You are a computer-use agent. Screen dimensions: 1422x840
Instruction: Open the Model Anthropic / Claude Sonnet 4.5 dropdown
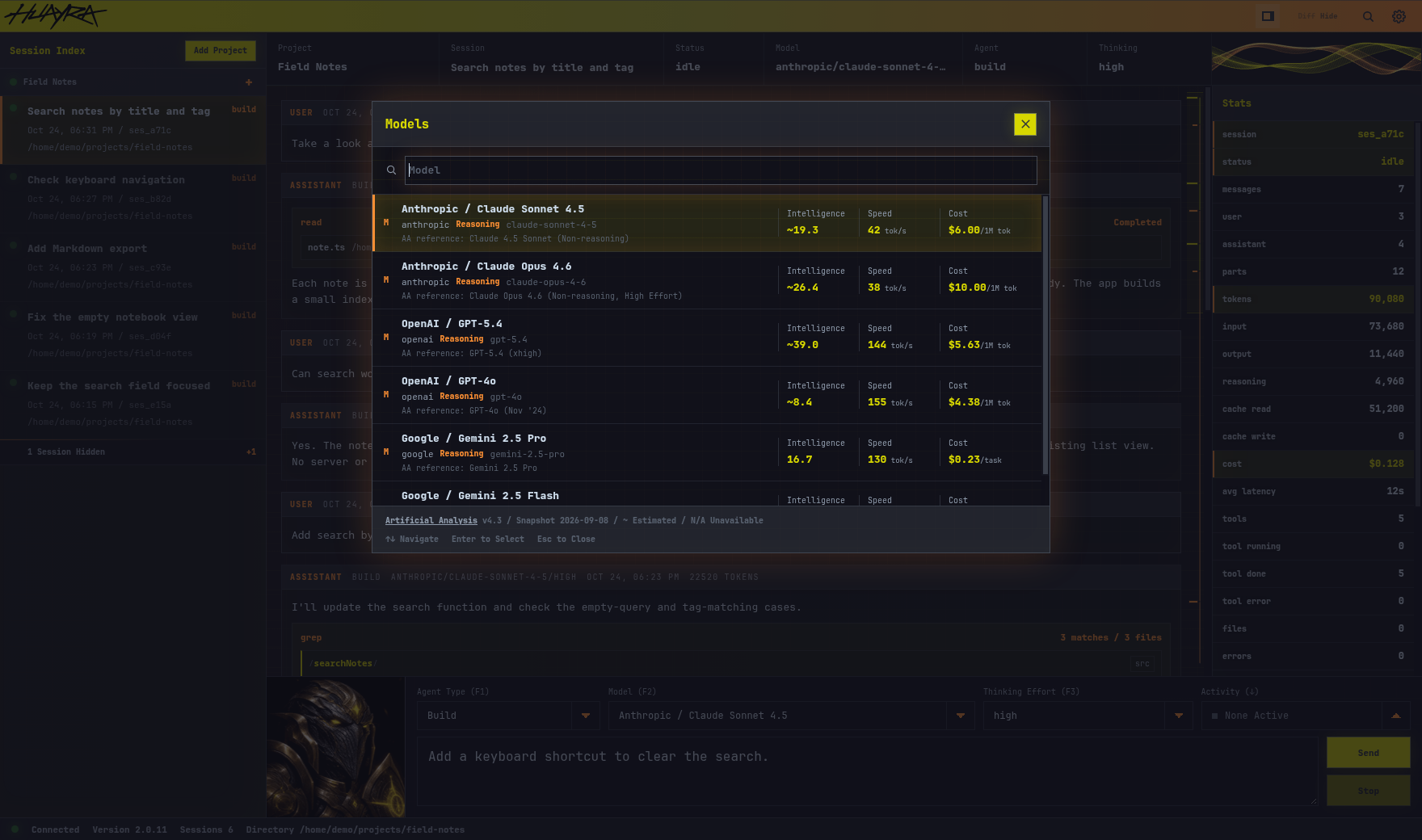[x=791, y=716]
